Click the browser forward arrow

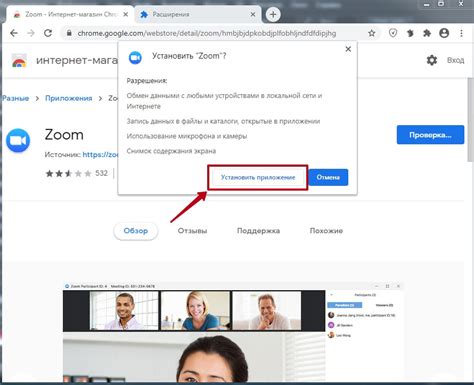pos(31,33)
